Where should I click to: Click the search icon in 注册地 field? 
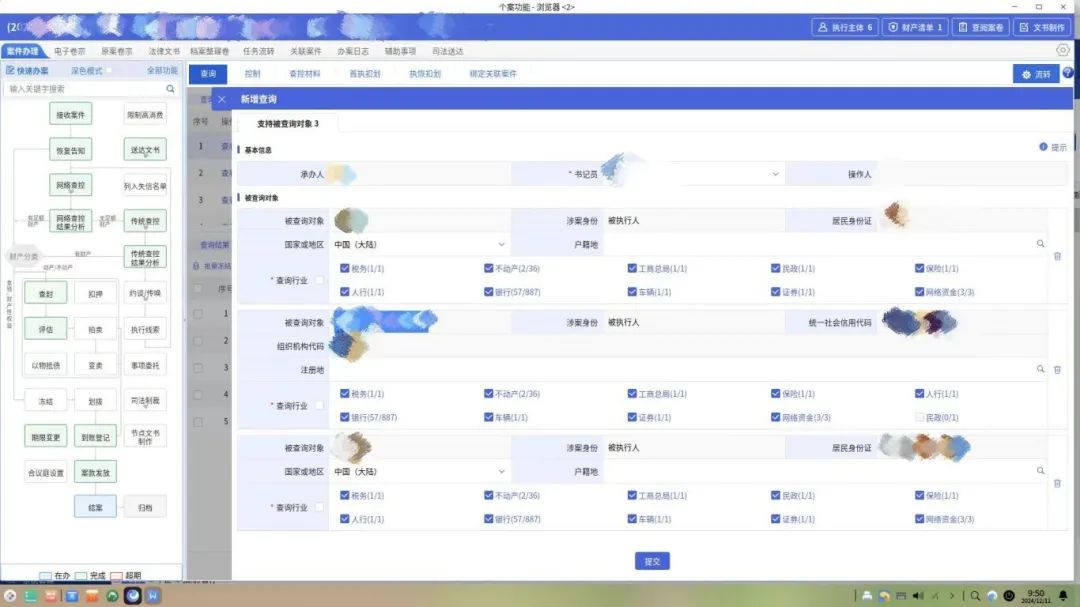[x=1041, y=369]
